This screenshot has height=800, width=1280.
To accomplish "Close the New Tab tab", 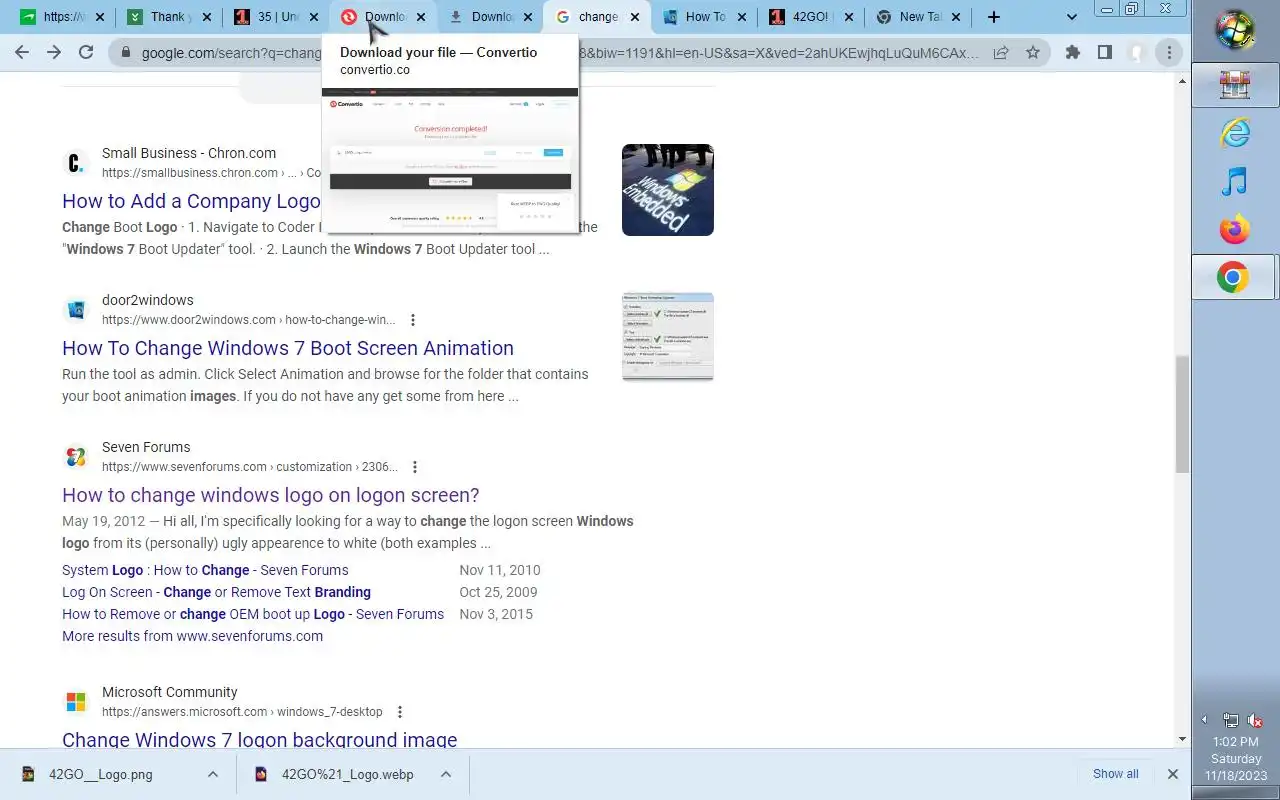I will [955, 17].
